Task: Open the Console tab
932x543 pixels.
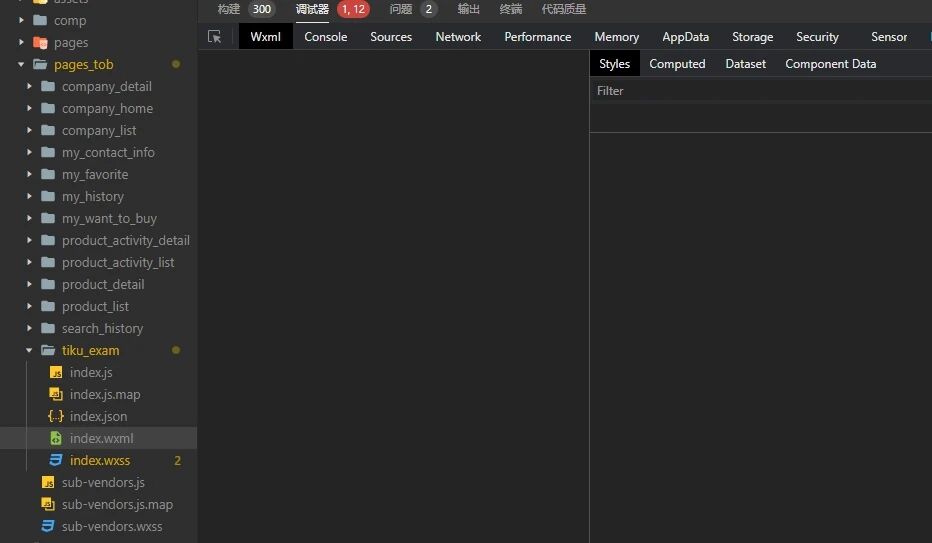Action: (x=326, y=37)
